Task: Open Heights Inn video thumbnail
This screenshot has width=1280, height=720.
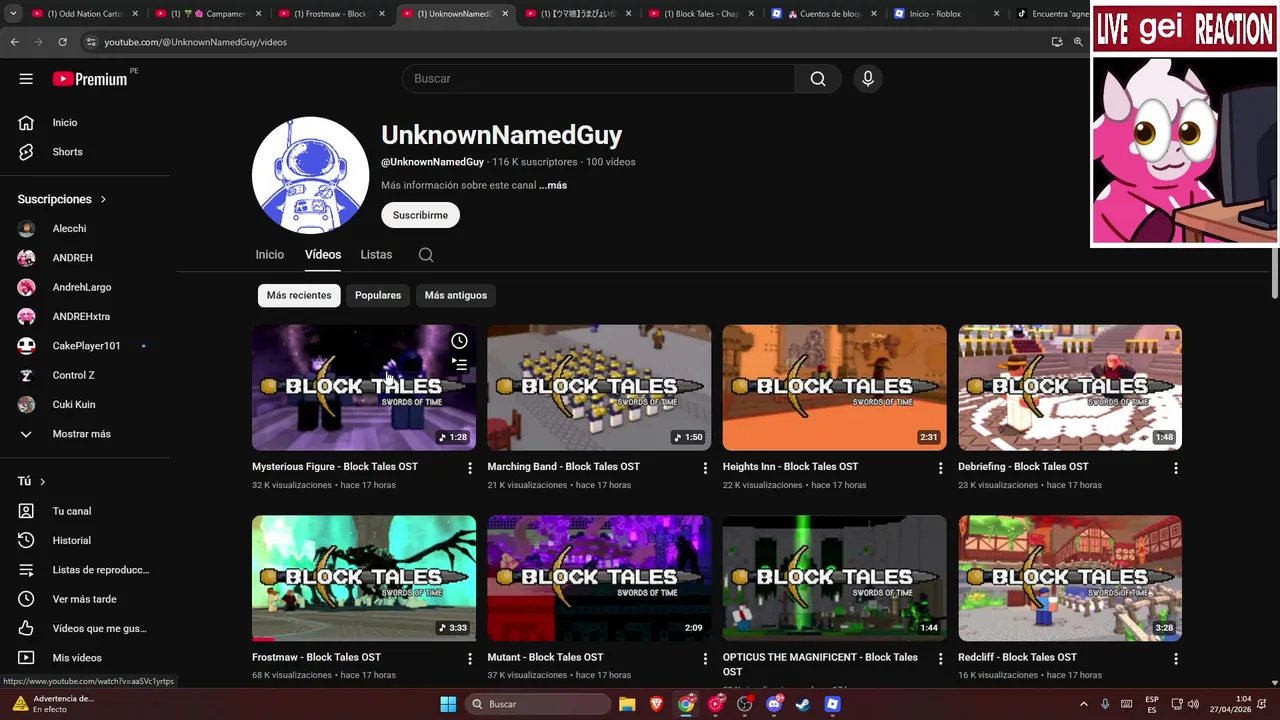Action: (x=834, y=387)
